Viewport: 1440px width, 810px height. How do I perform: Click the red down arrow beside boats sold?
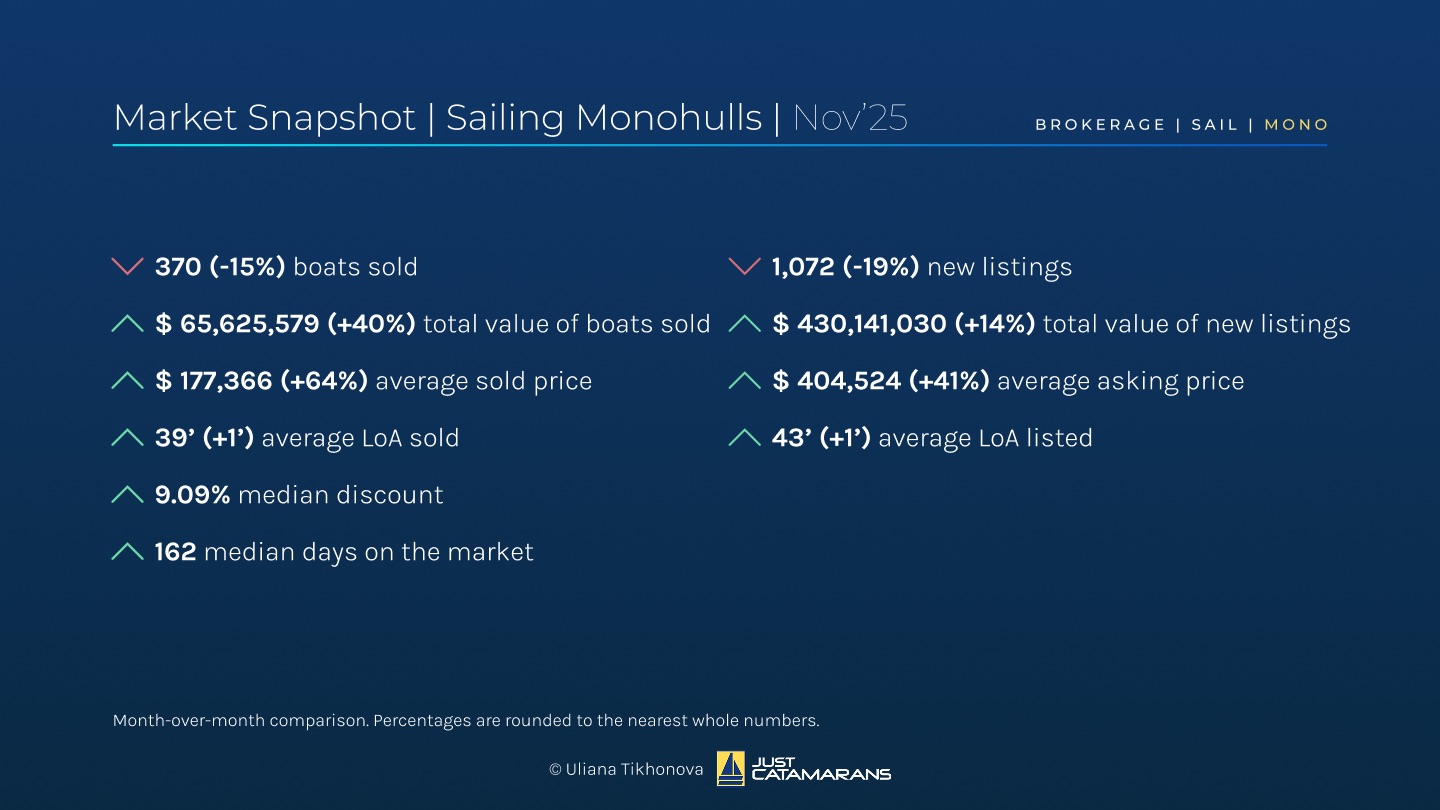point(127,267)
